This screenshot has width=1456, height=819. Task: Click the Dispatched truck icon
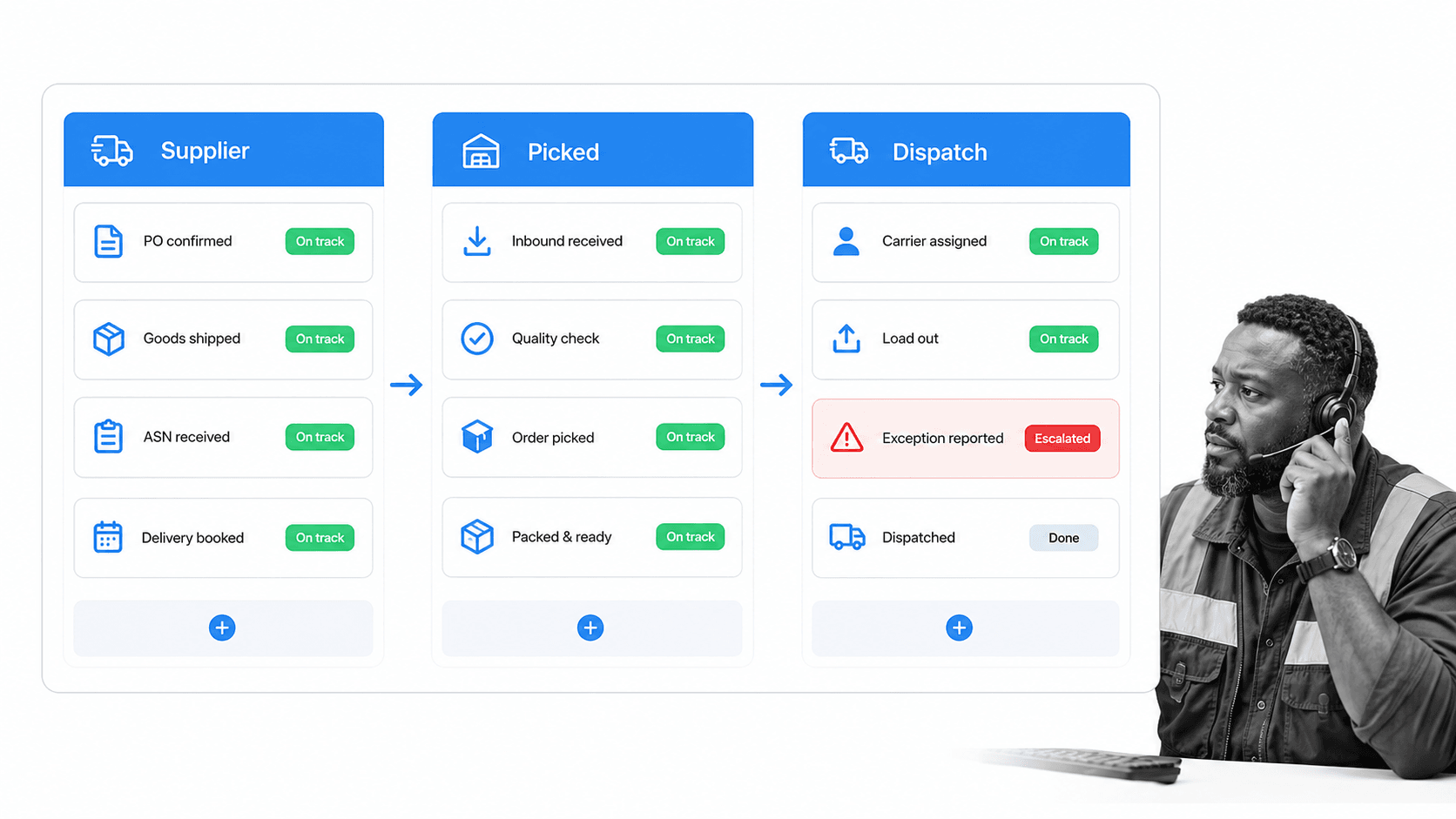click(847, 537)
